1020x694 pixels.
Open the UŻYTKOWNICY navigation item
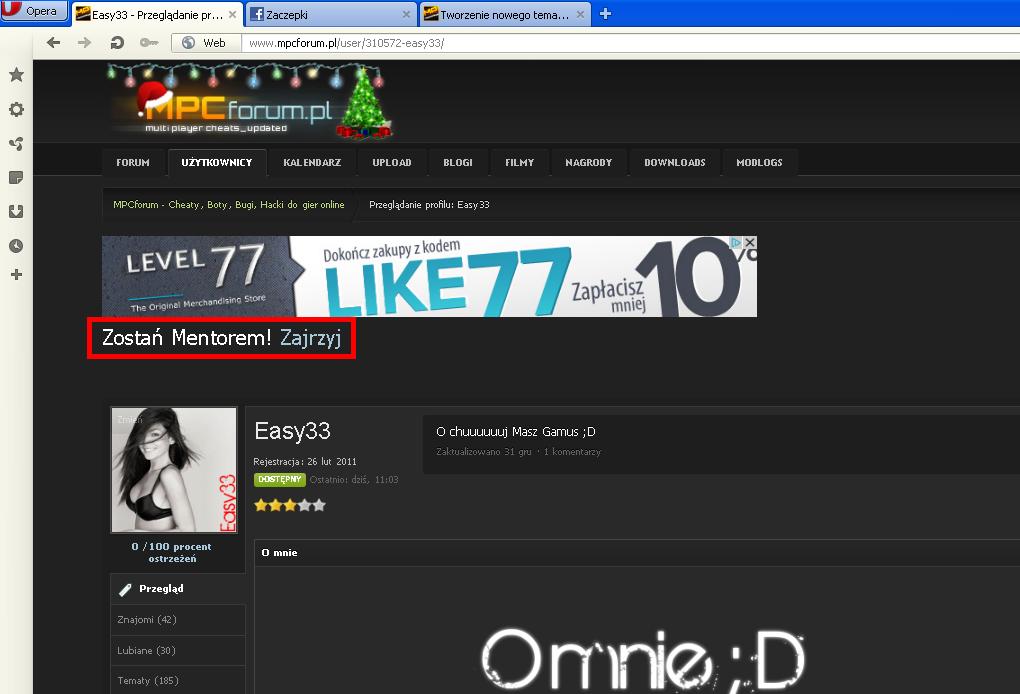coord(217,163)
